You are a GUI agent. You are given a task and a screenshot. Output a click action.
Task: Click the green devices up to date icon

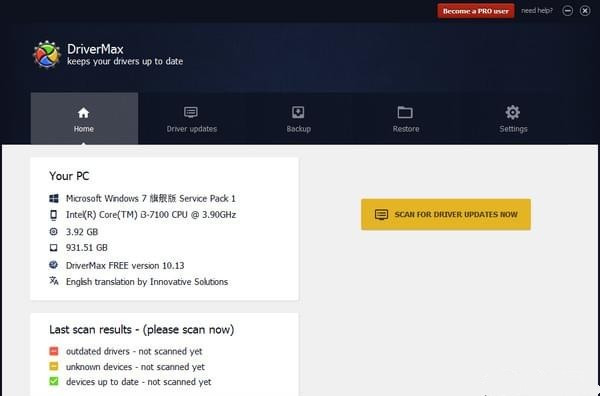coord(54,381)
